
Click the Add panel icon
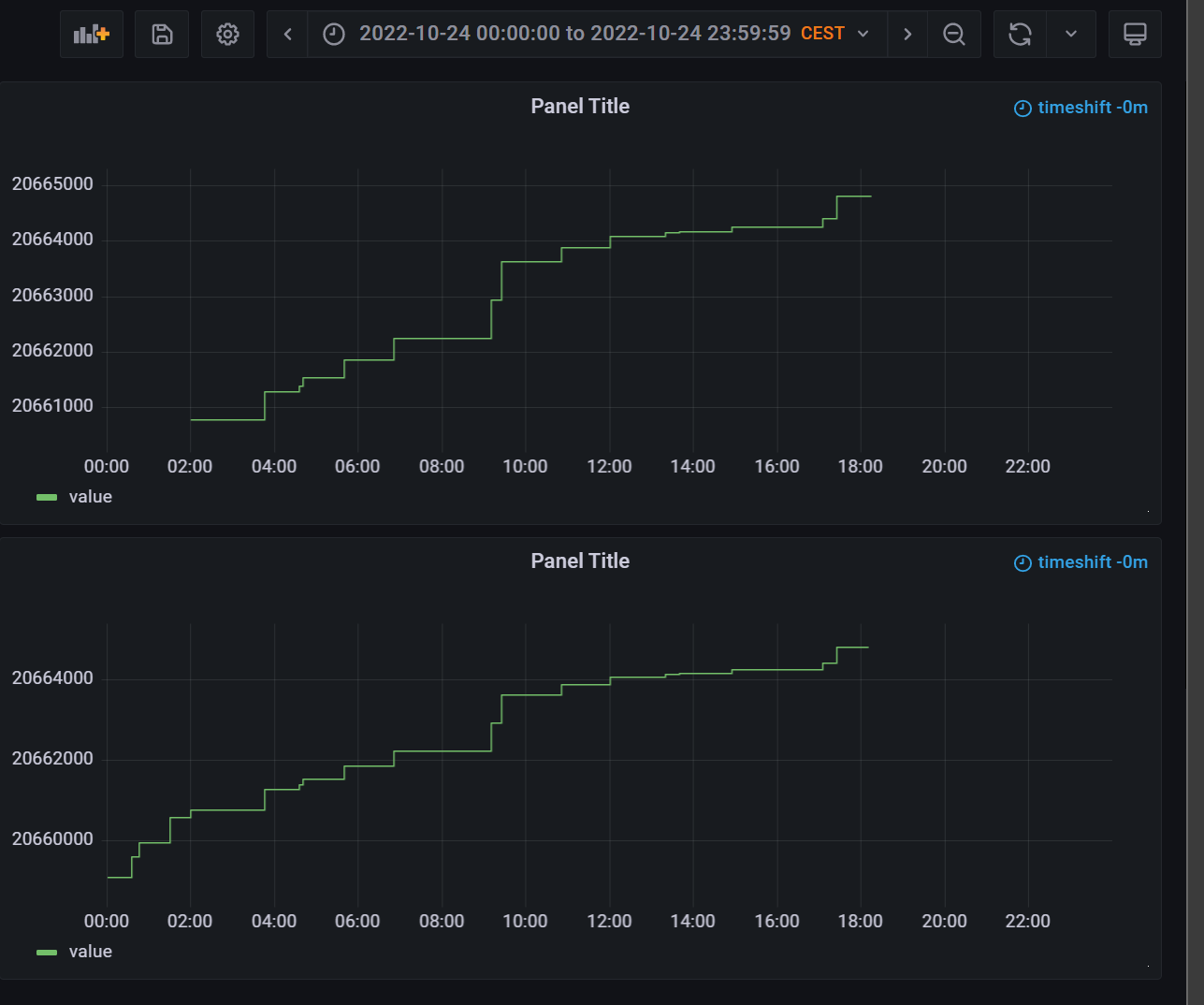92,35
